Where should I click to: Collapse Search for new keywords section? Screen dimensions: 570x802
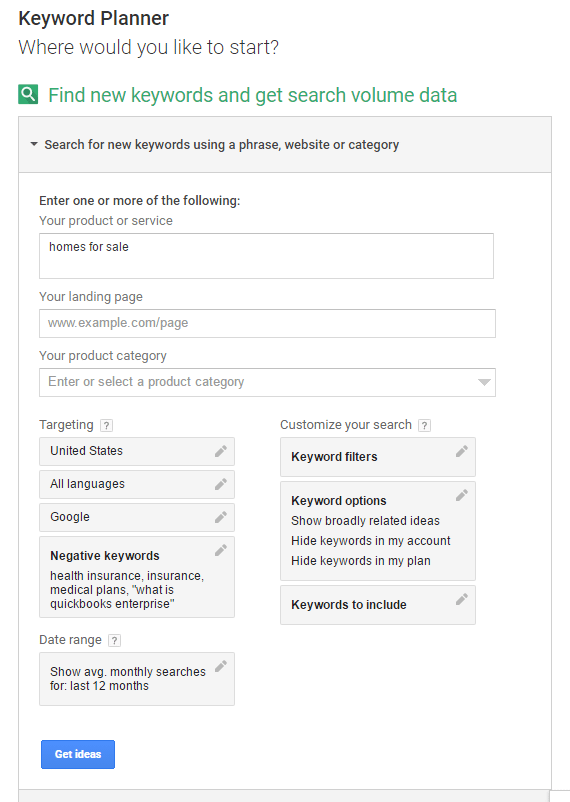[x=34, y=144]
